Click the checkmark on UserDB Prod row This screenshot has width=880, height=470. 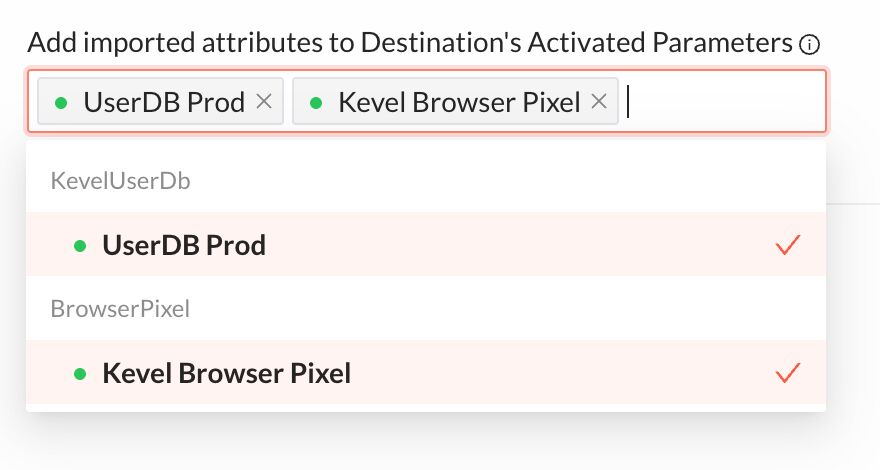tap(787, 245)
